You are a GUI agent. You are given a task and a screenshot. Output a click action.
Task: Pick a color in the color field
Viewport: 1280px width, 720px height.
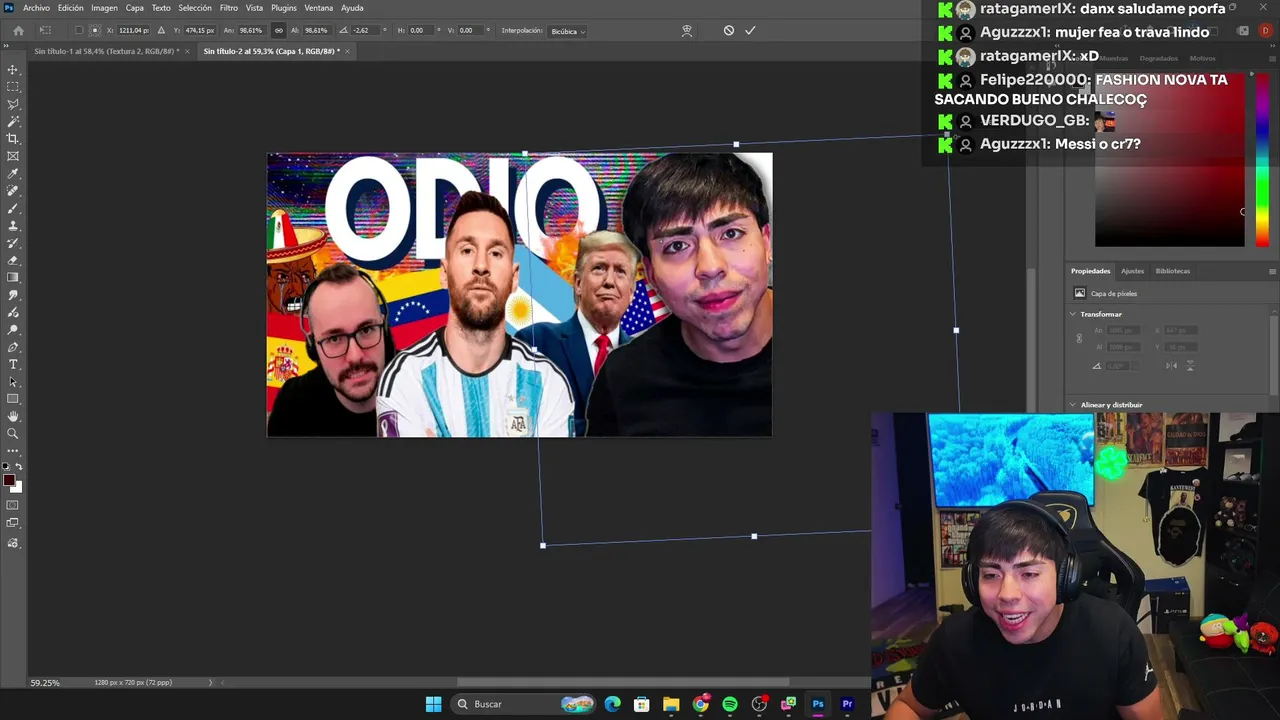click(1169, 160)
